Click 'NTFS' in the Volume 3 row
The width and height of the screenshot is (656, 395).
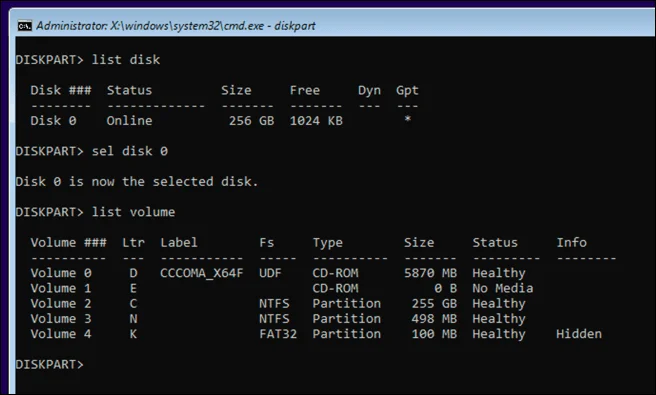[x=274, y=319]
